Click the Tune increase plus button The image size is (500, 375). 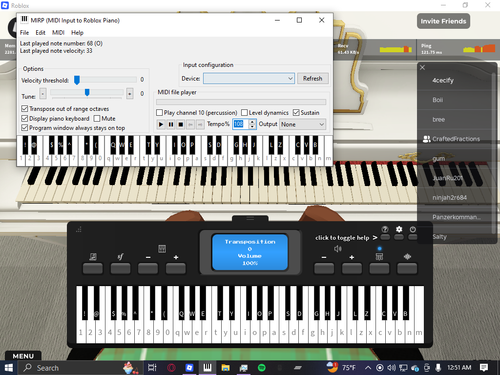[x=130, y=94]
